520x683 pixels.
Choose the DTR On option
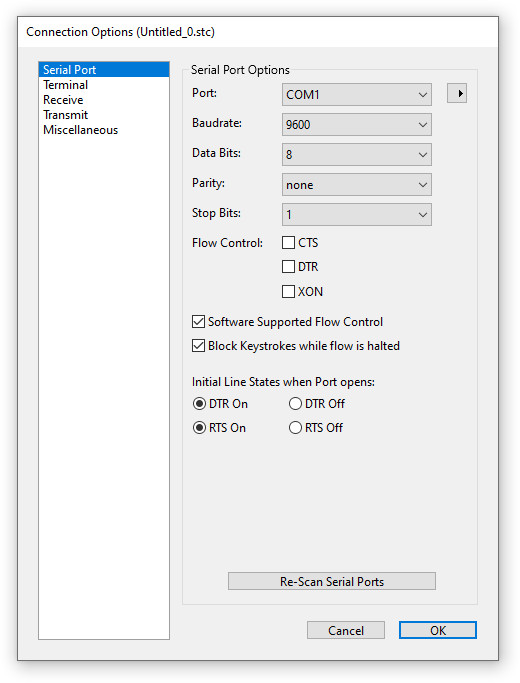click(199, 404)
